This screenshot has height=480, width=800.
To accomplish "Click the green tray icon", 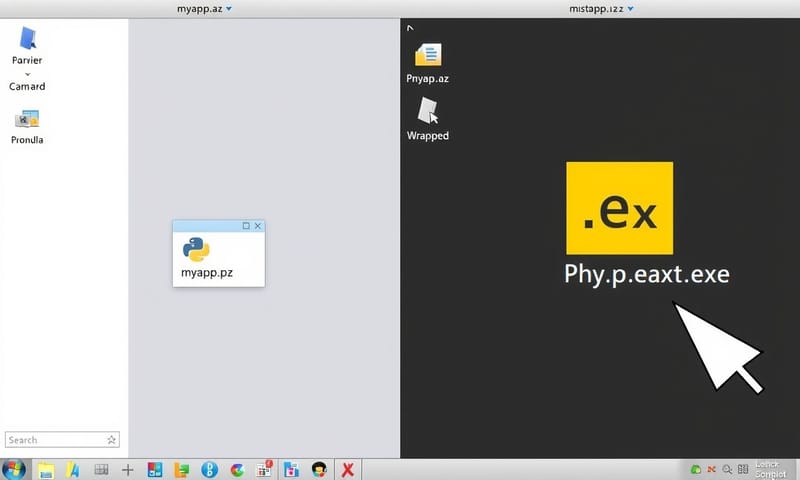I will point(695,469).
